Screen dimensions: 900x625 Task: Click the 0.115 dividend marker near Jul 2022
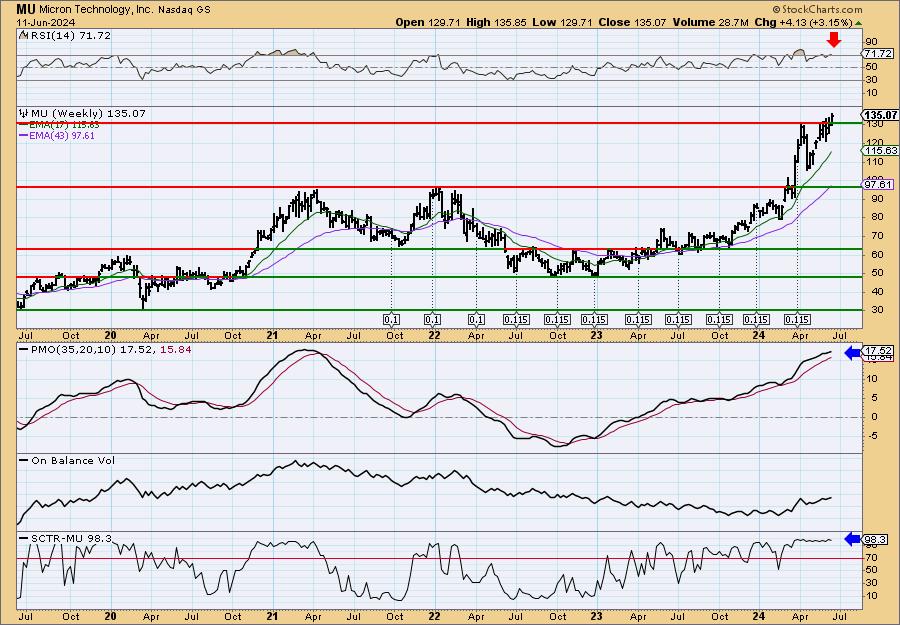point(517,320)
